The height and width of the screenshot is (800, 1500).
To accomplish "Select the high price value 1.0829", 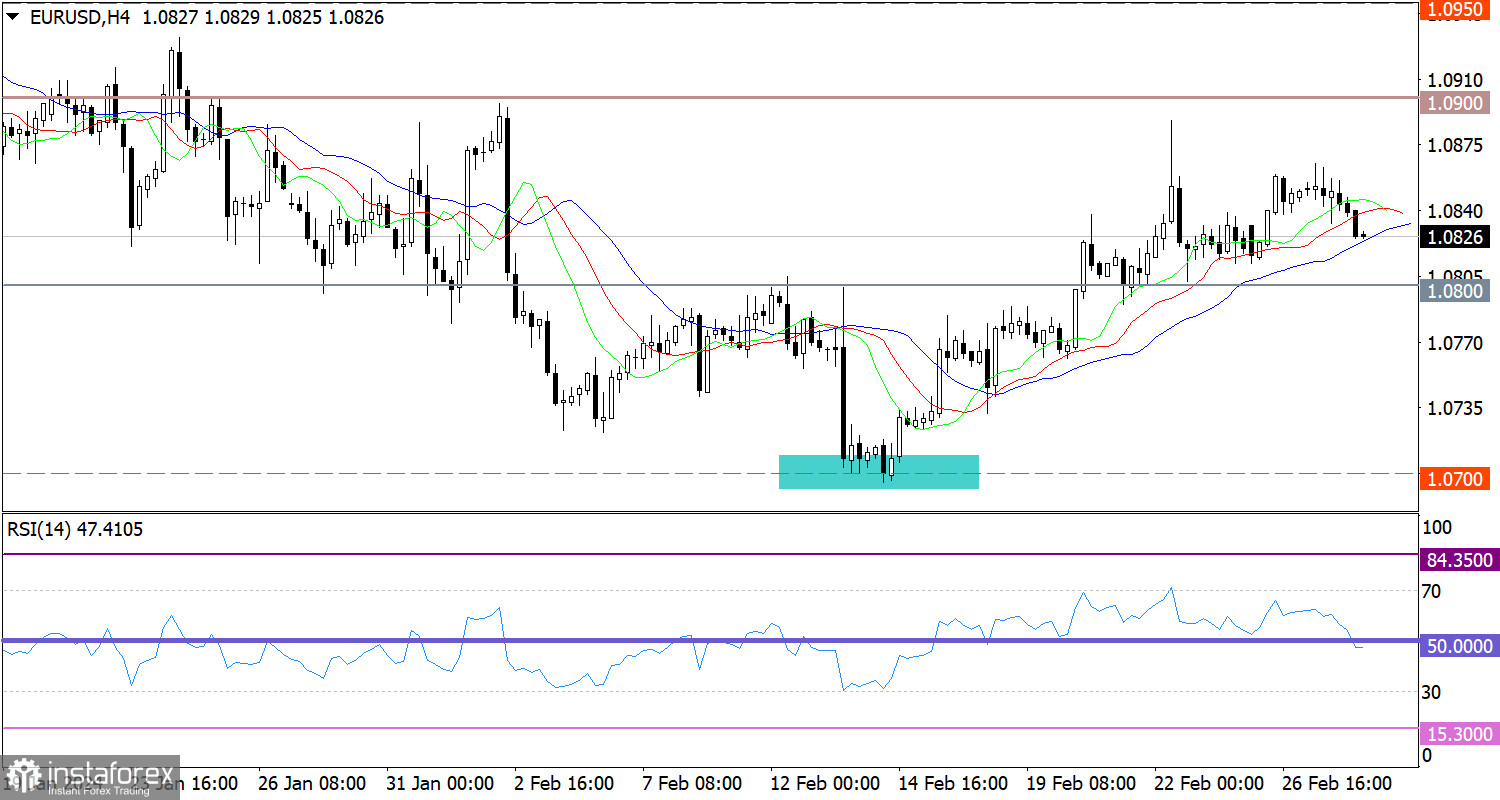I will 232,17.
